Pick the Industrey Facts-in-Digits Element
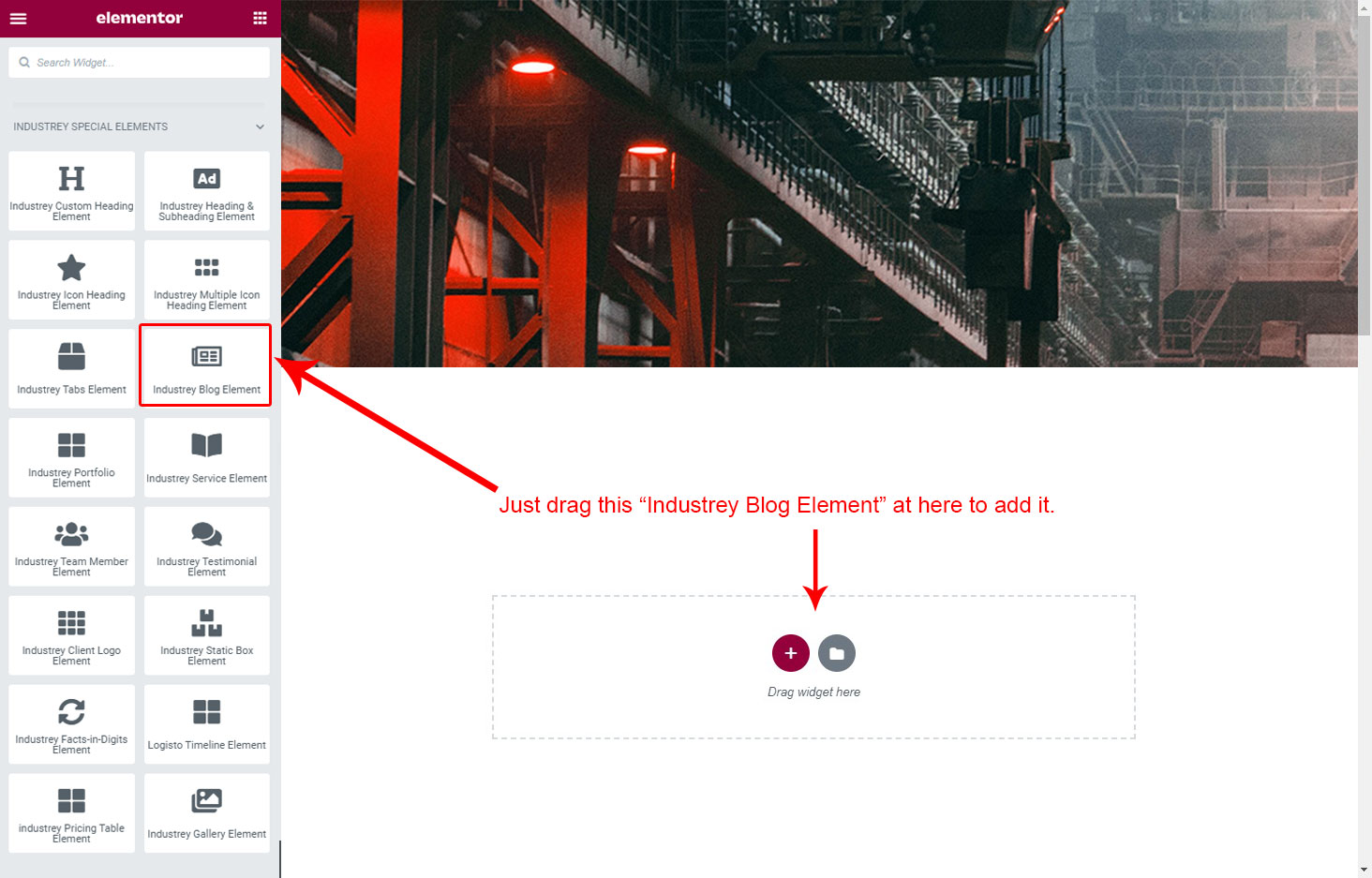Image resolution: width=1372 pixels, height=878 pixels. point(71,724)
